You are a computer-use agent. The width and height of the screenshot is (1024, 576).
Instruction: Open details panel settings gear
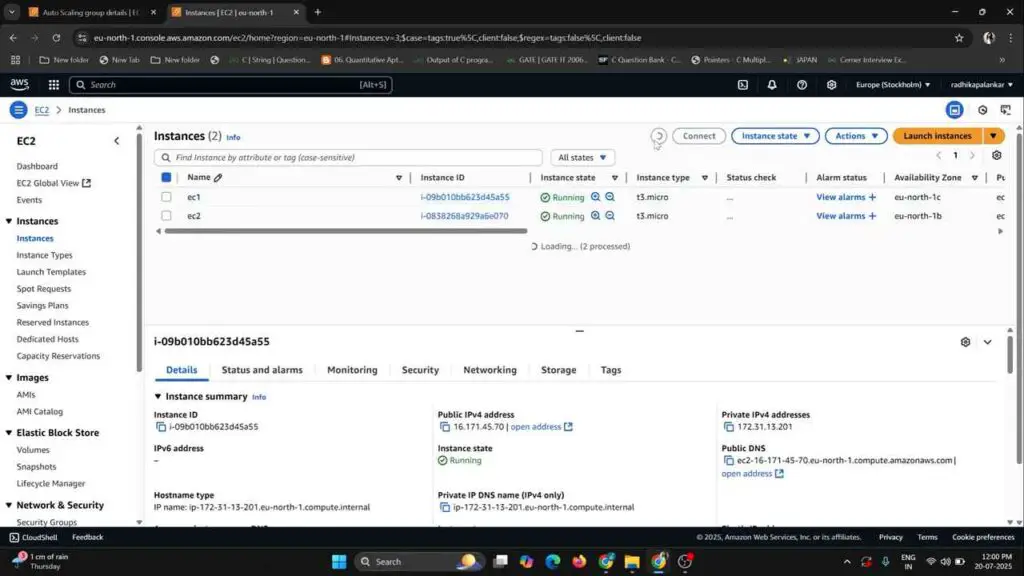[x=965, y=342]
